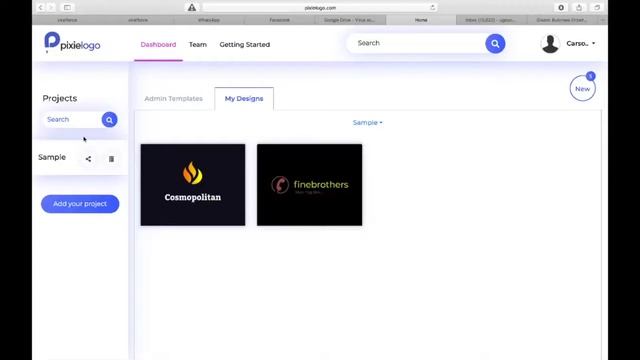The width and height of the screenshot is (640, 360).
Task: Click the Projects search magnifier button
Action: click(109, 120)
